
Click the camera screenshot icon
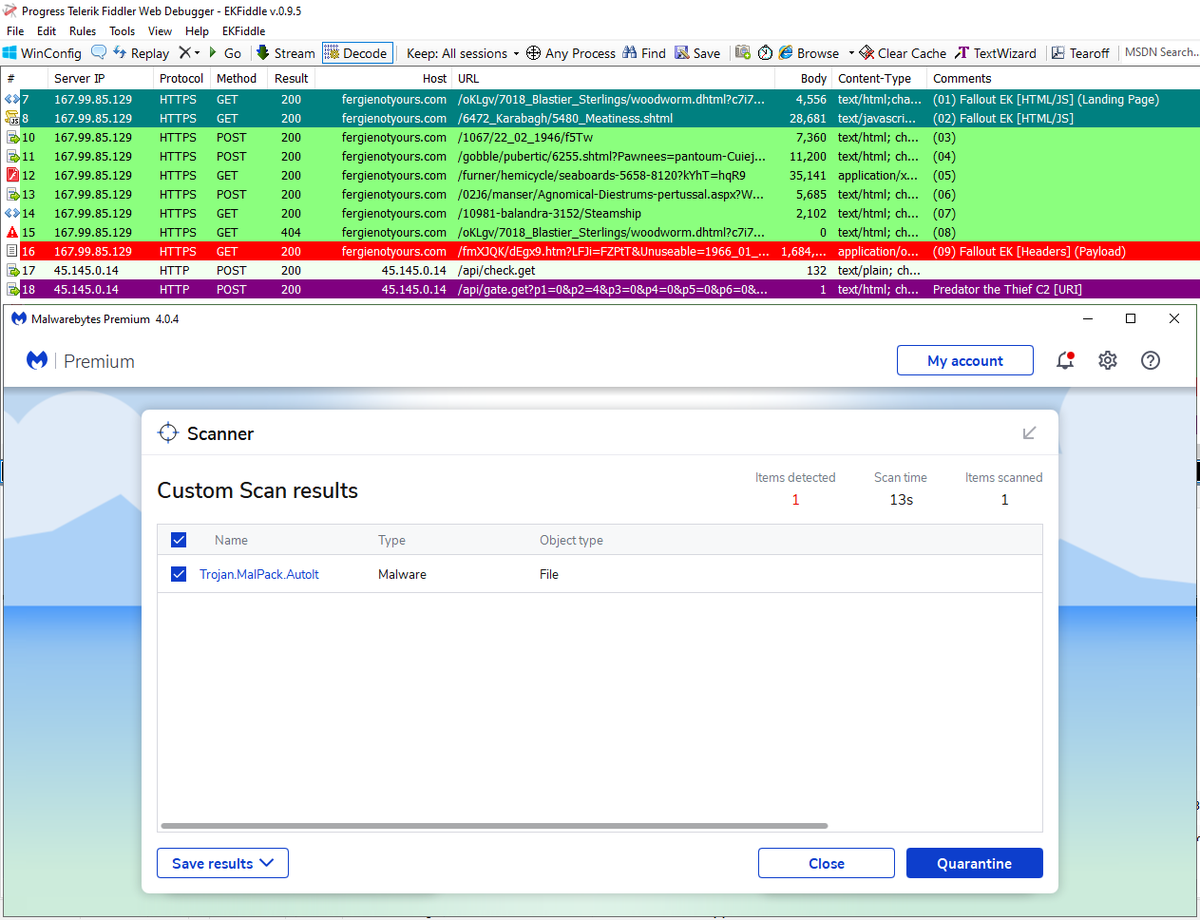pos(742,53)
